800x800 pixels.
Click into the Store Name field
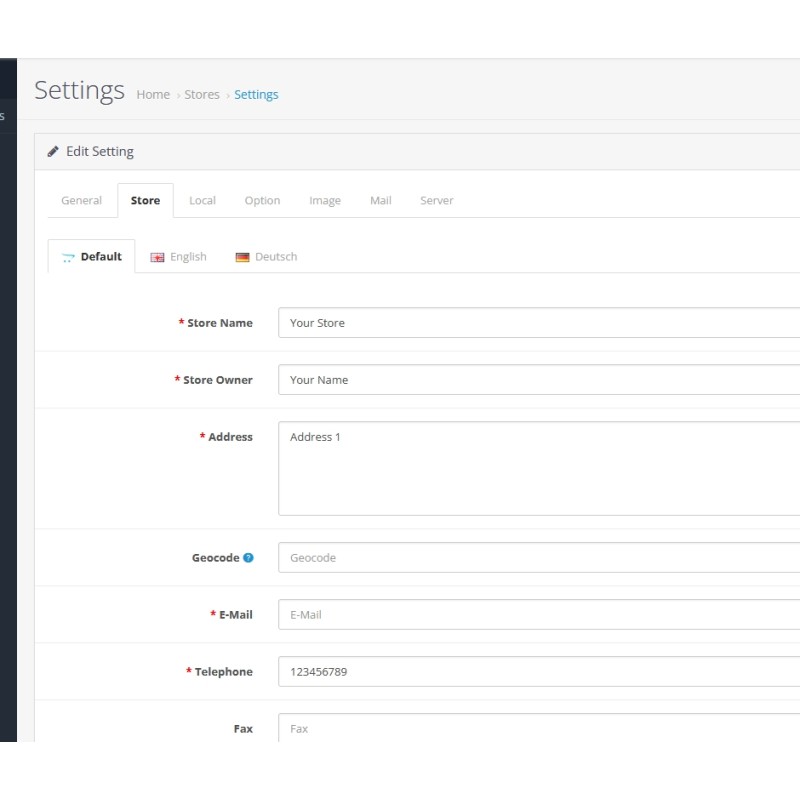540,323
